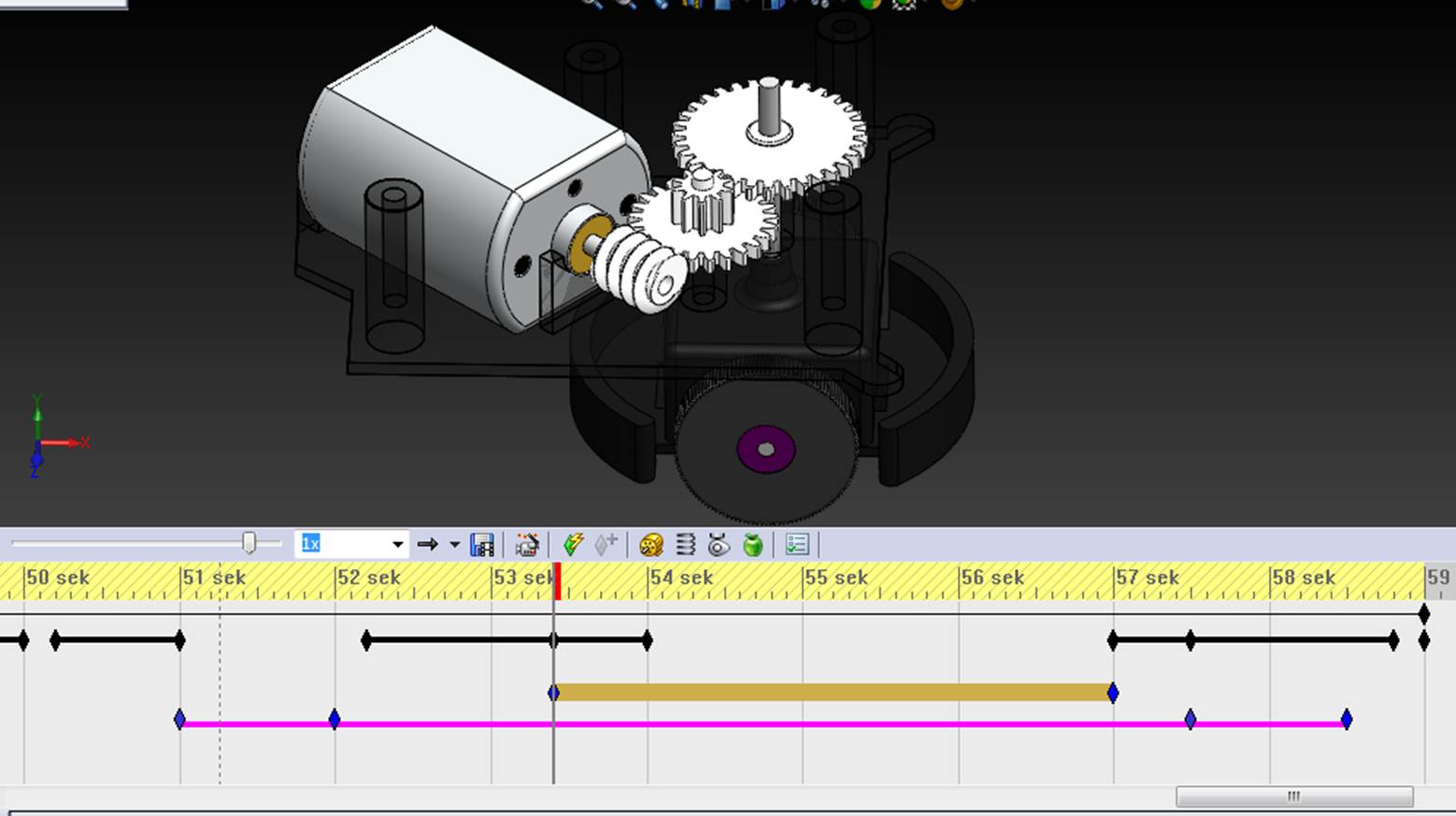Click the 58 sek mark on the ruler
The image size is (1456, 816).
(1304, 578)
